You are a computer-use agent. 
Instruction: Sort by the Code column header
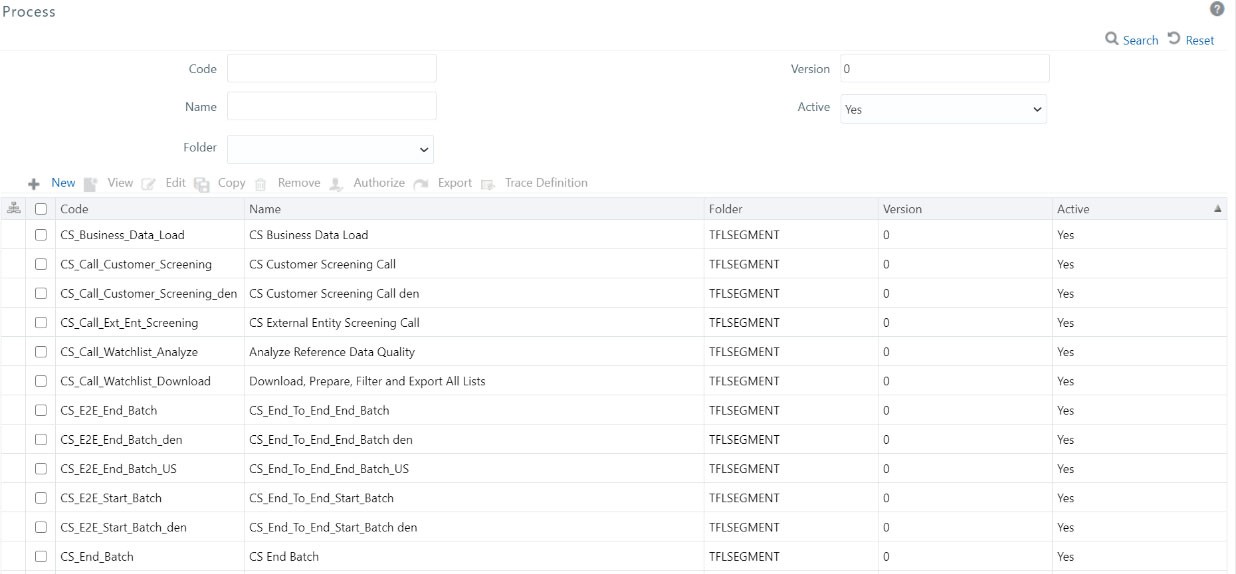point(74,209)
